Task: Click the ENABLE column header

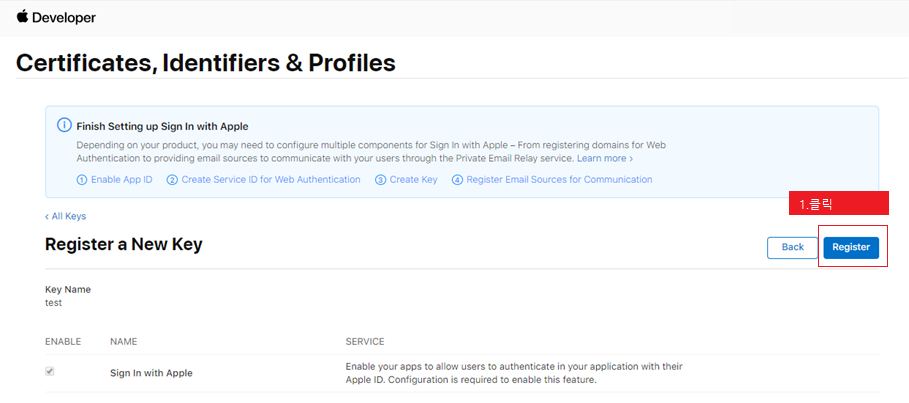Action: 63,342
